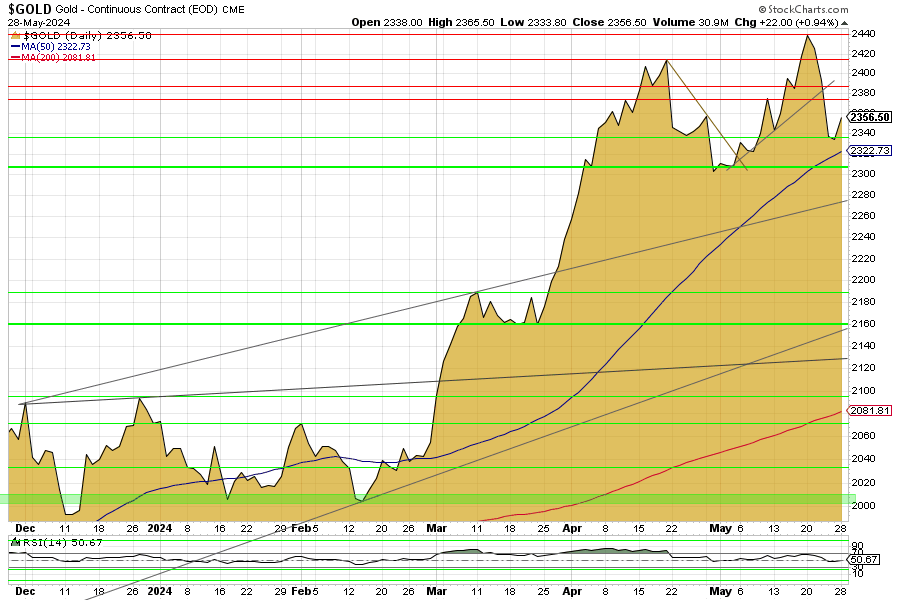Click the blue MA(50) legend line marker

point(13,46)
